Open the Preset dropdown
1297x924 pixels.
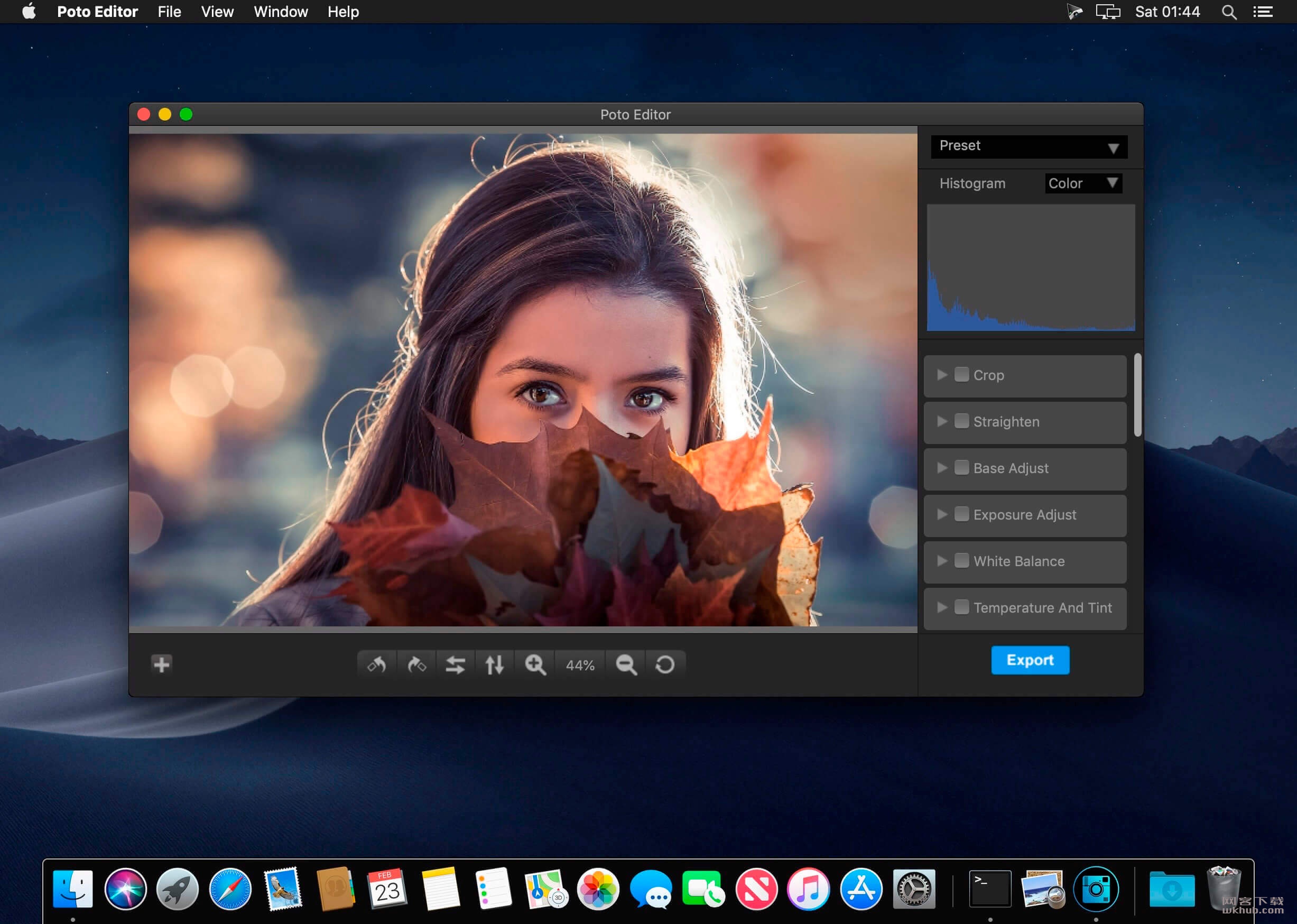1029,146
